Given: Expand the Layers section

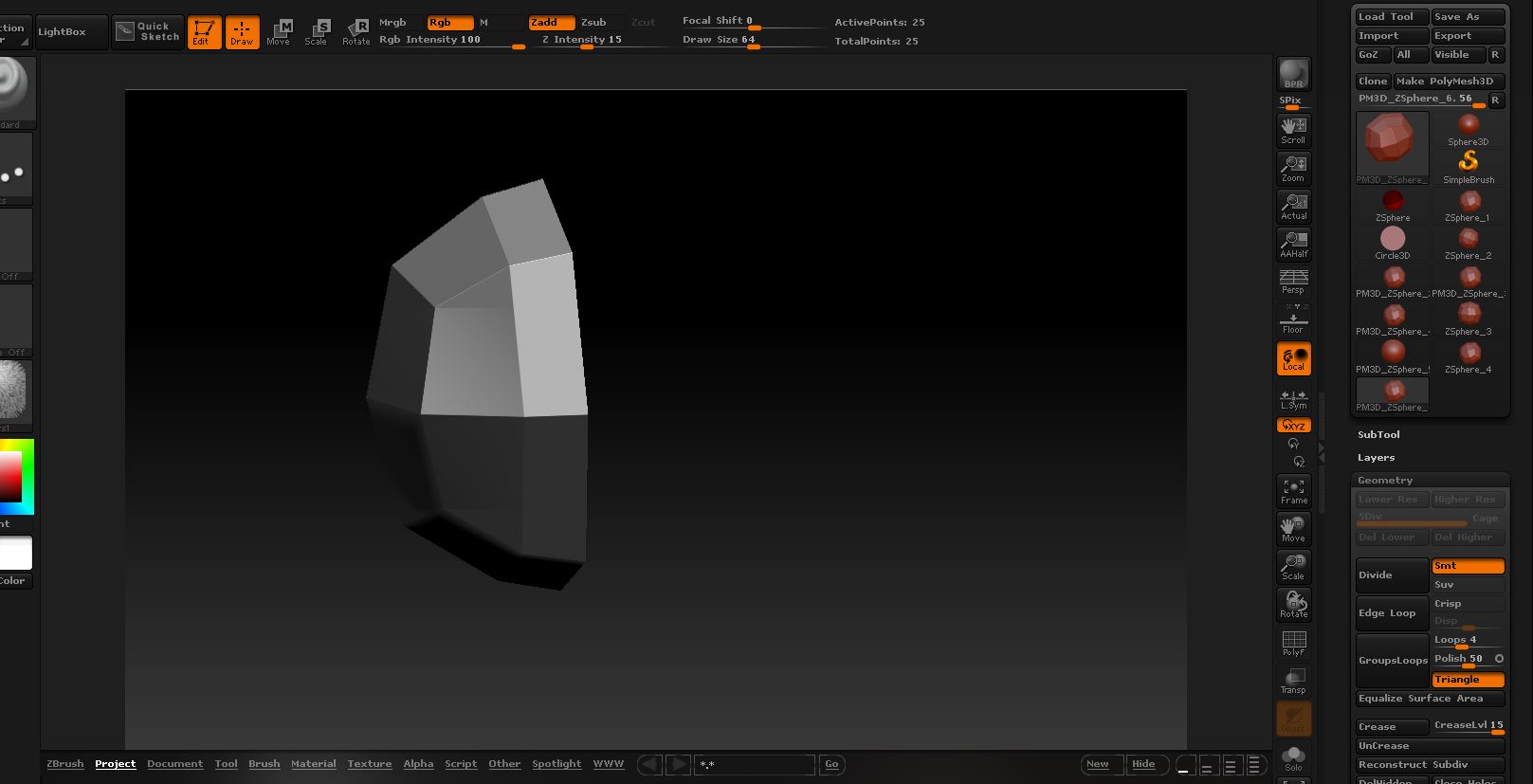Looking at the screenshot, I should pos(1376,458).
